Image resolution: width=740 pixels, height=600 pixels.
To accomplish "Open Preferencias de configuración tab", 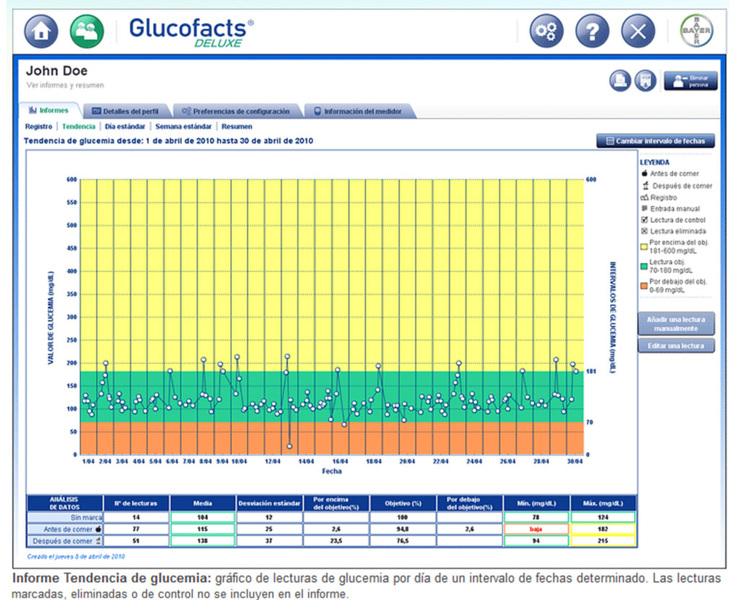I will click(236, 111).
